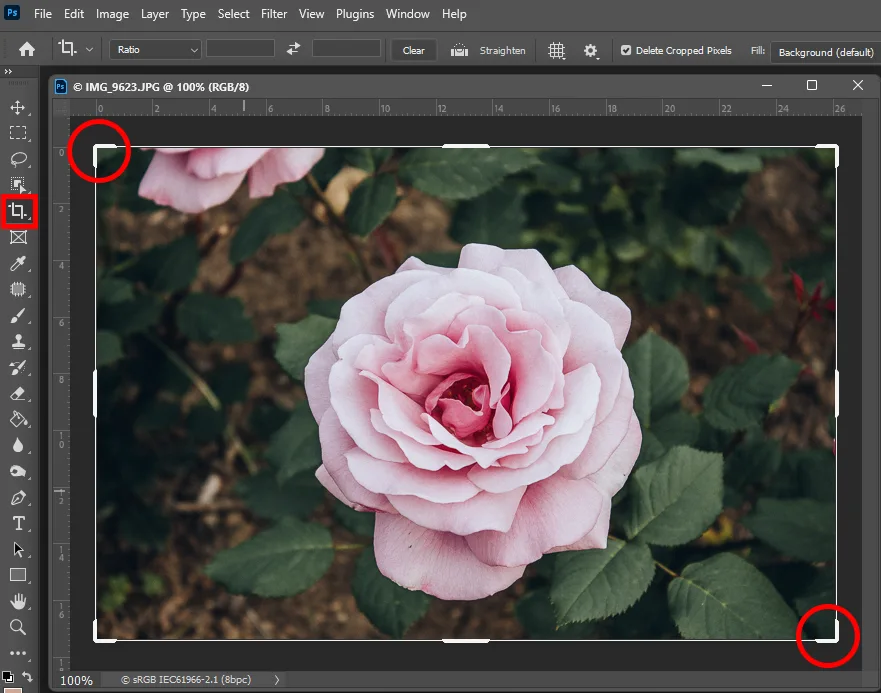Click the bottom-center crop handle
881x693 pixels.
tap(466, 640)
